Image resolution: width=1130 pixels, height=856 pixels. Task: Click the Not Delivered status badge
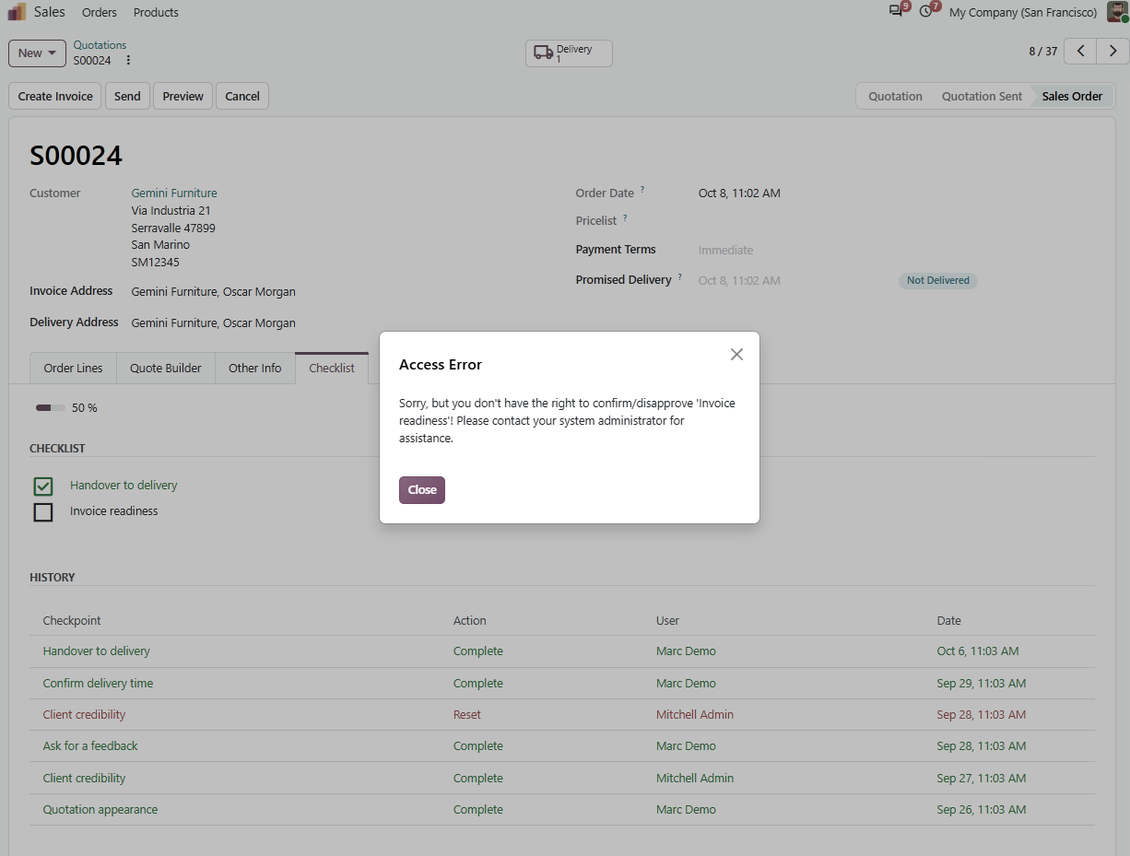point(938,280)
